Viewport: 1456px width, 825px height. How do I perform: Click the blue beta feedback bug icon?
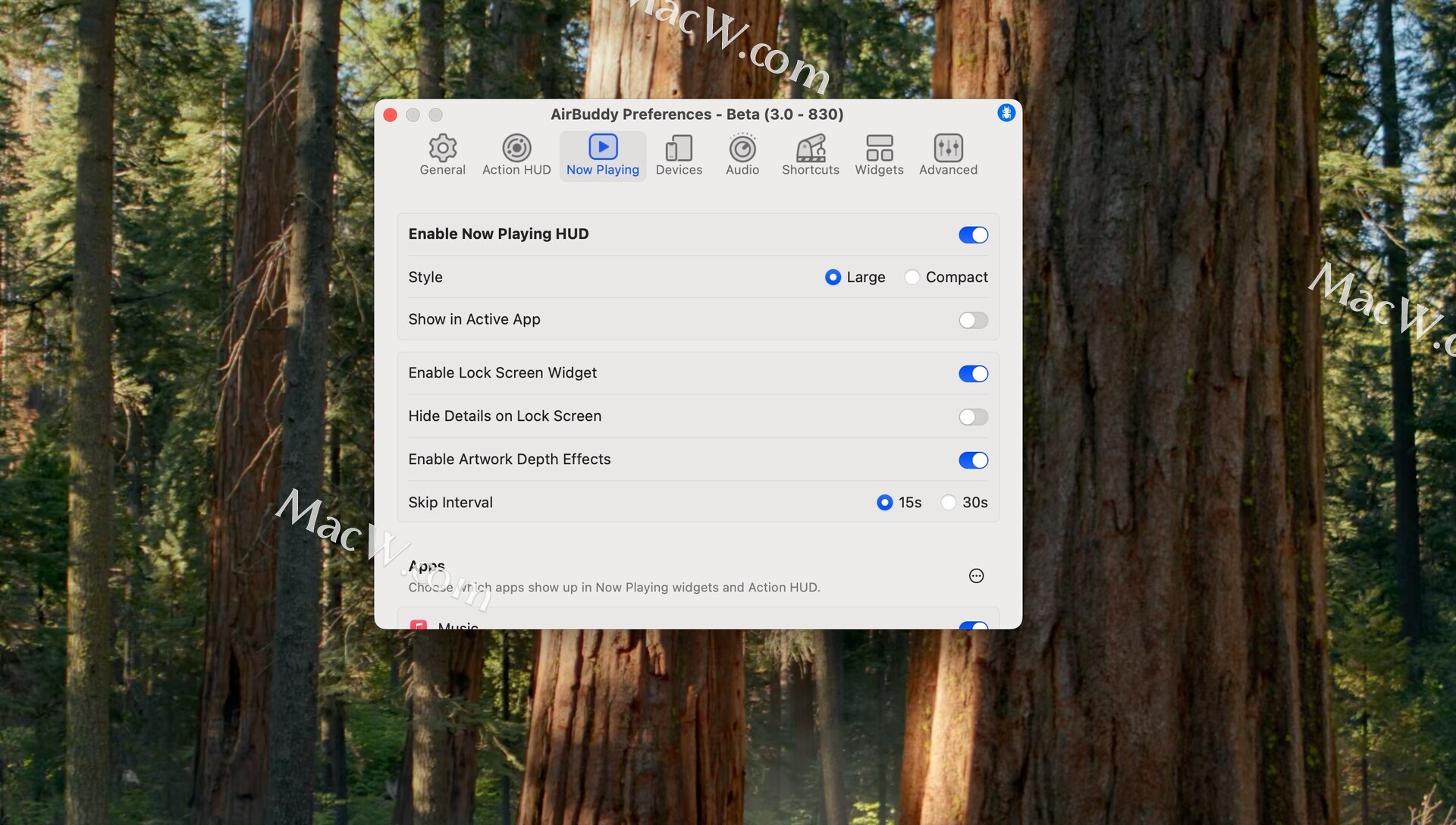tap(1006, 113)
